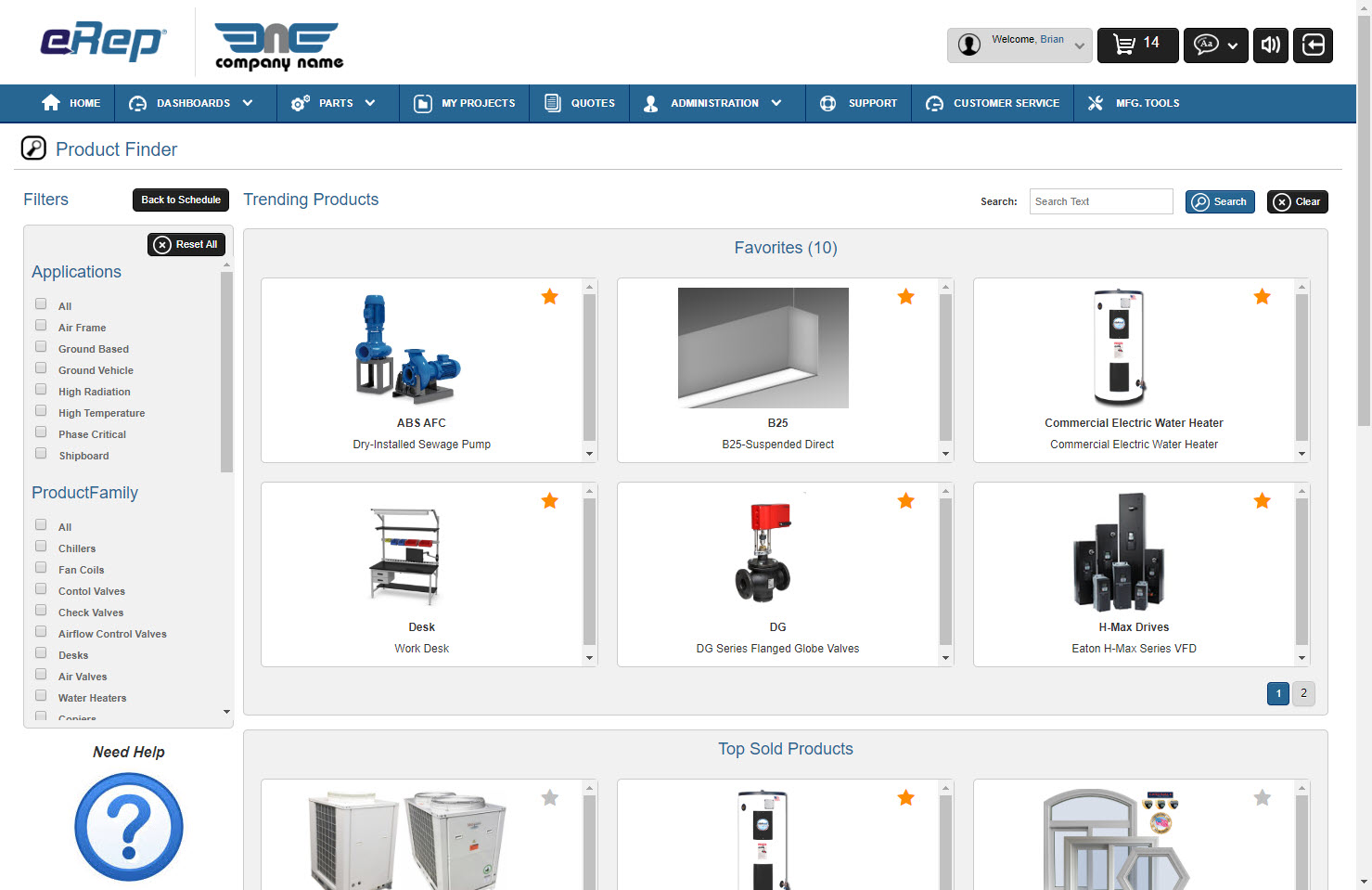
Task: Check the High Radiation application filter
Action: tap(41, 390)
